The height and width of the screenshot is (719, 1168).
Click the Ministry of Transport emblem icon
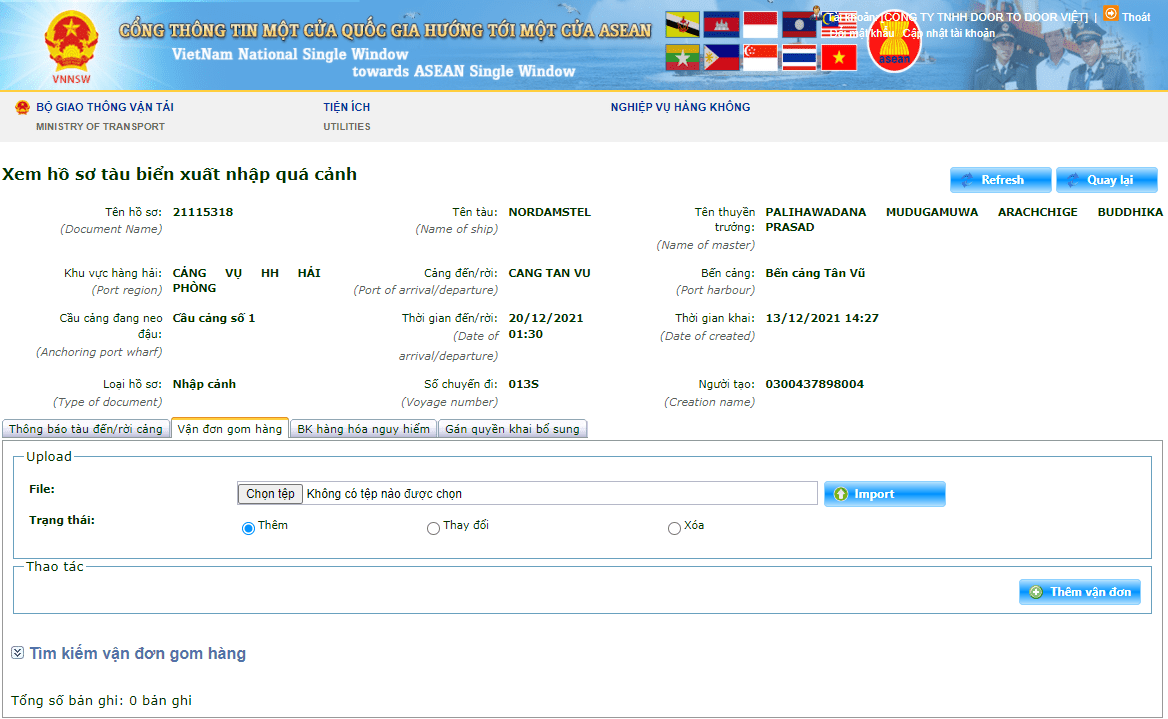[22, 108]
